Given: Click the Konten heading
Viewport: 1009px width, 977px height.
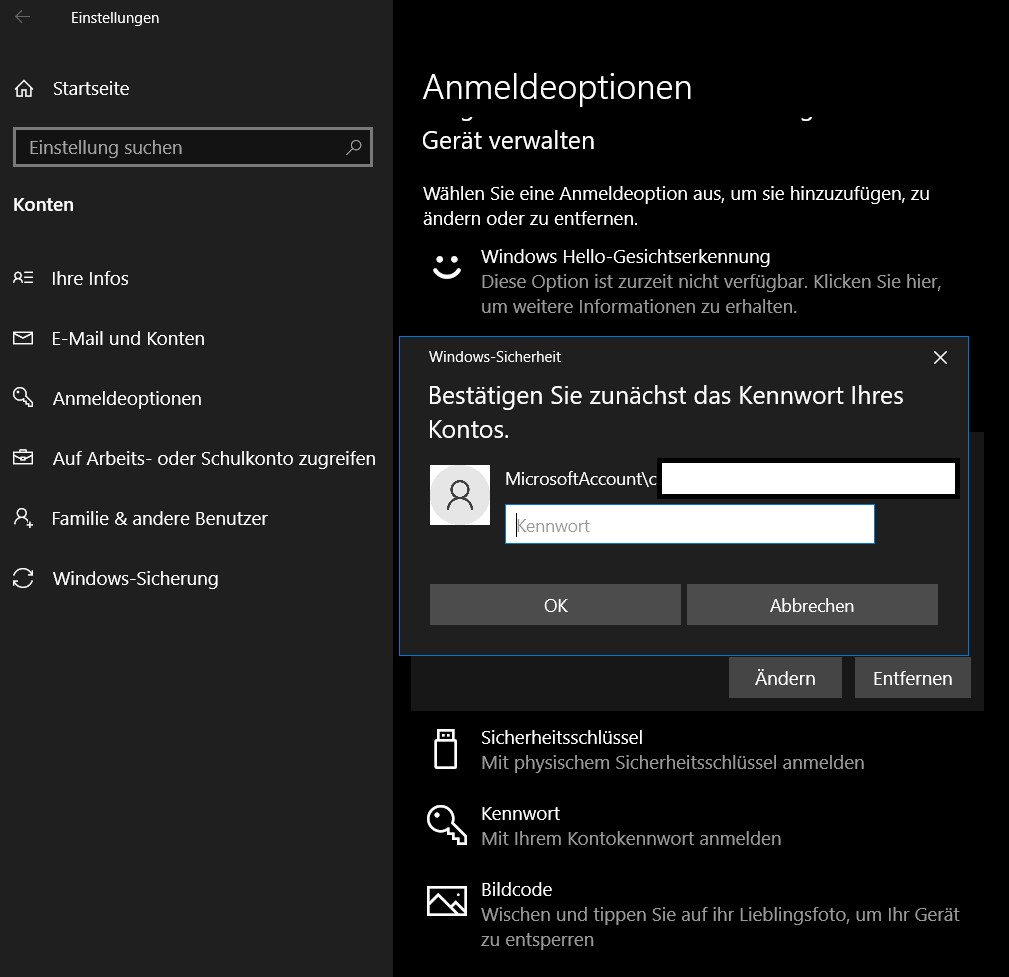Looking at the screenshot, I should (43, 205).
